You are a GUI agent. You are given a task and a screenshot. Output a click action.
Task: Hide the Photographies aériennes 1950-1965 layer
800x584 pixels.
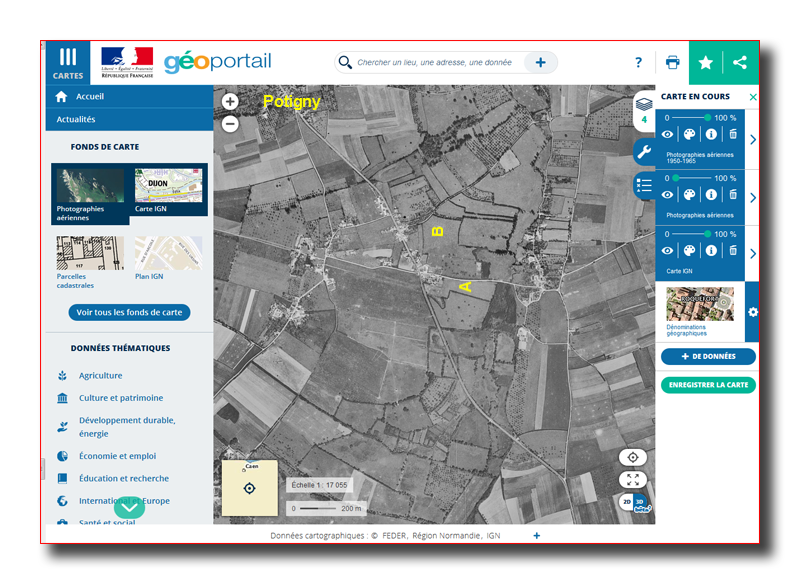click(667, 134)
